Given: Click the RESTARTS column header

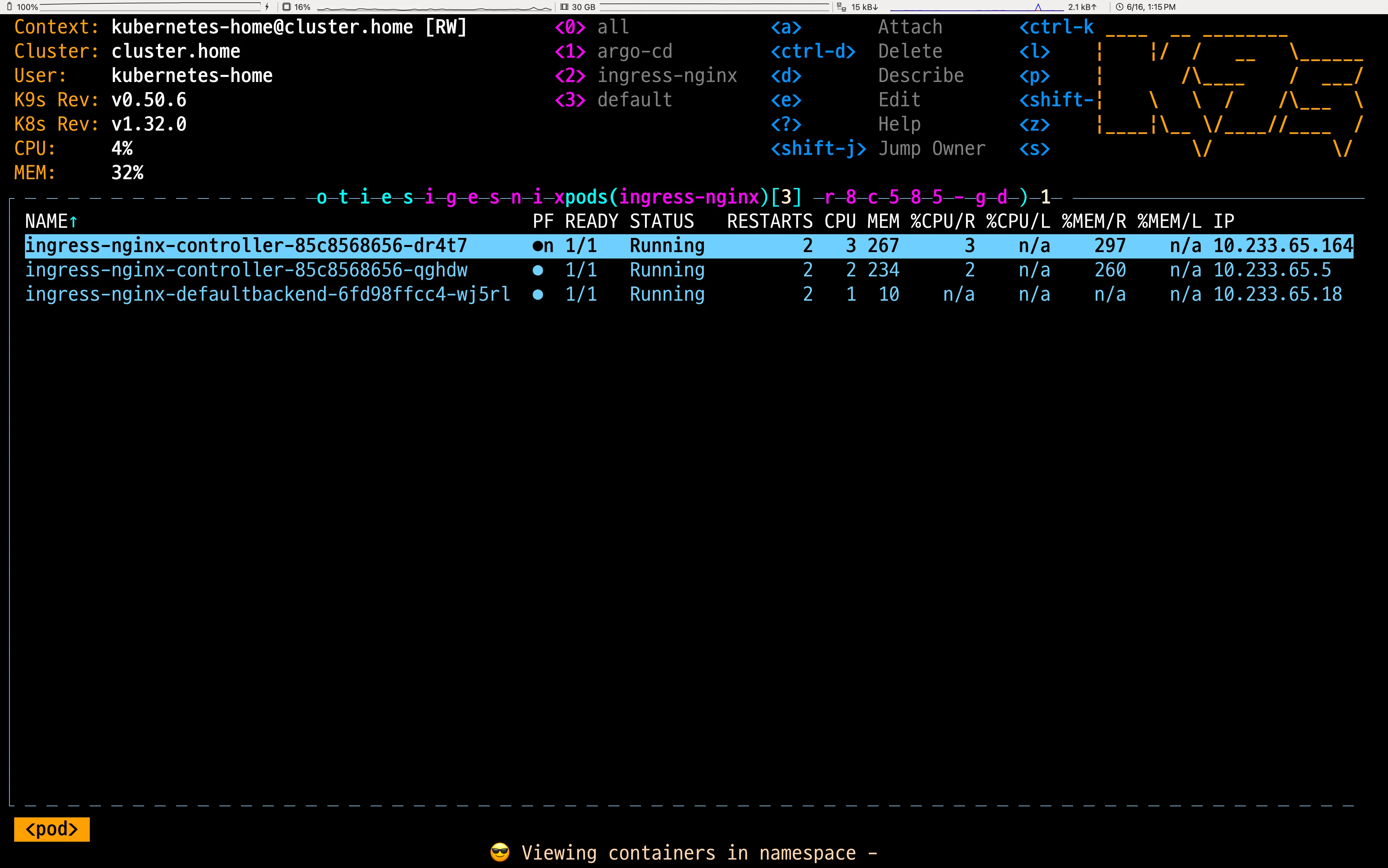Looking at the screenshot, I should coord(769,222).
